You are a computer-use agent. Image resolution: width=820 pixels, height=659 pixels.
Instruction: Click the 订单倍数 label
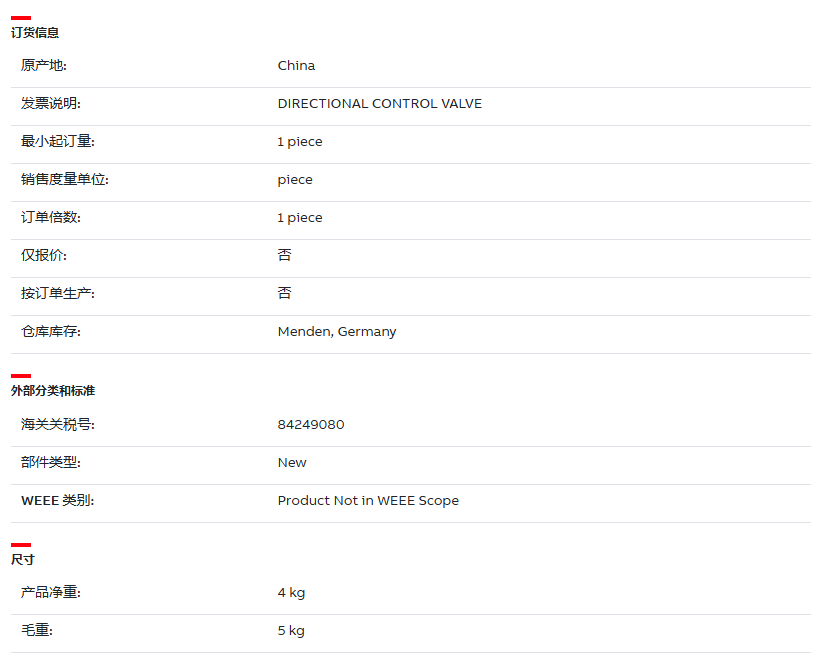click(x=51, y=218)
